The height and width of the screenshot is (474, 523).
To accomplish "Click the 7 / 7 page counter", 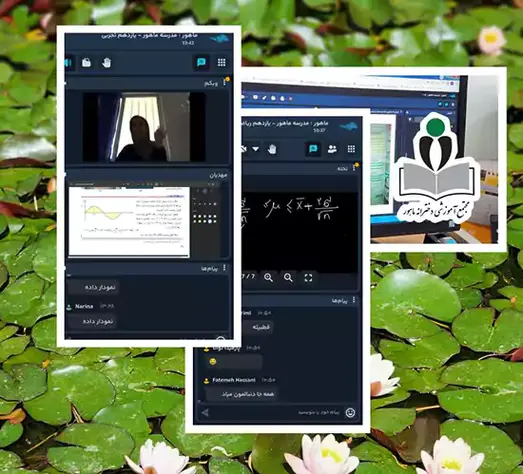I will (x=248, y=277).
